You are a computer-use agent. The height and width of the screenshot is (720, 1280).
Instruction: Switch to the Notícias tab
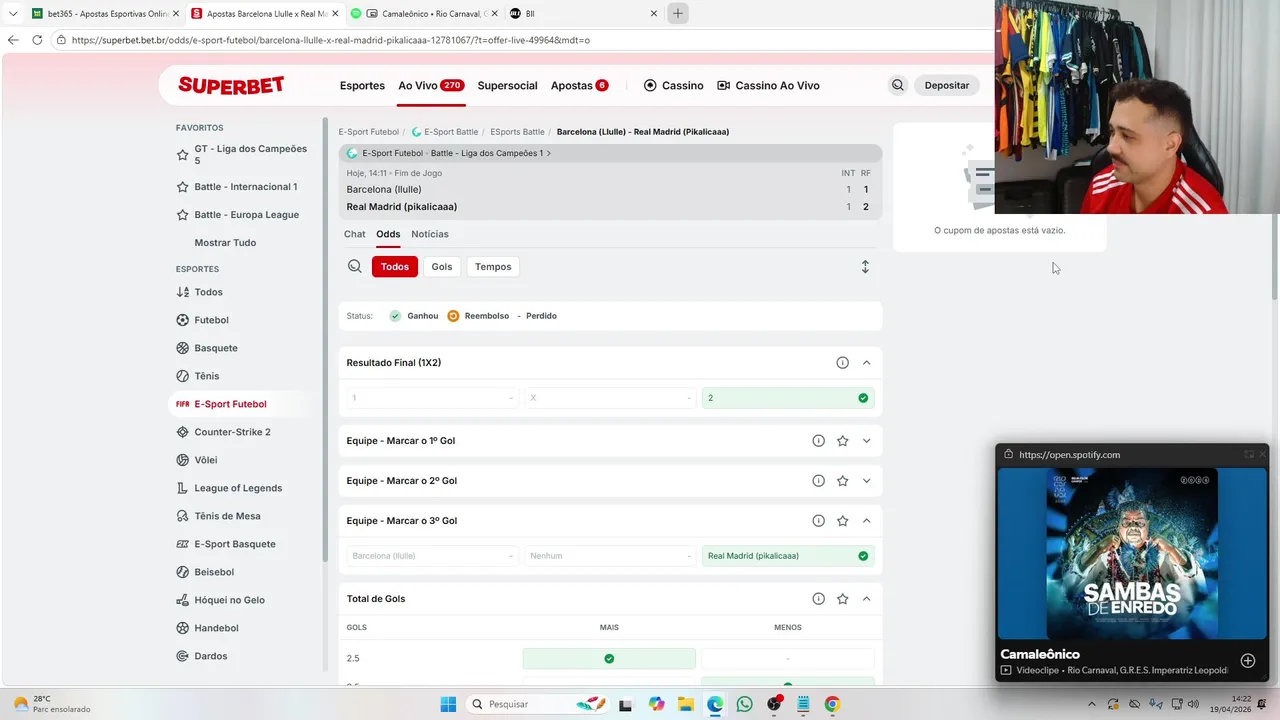(x=430, y=234)
